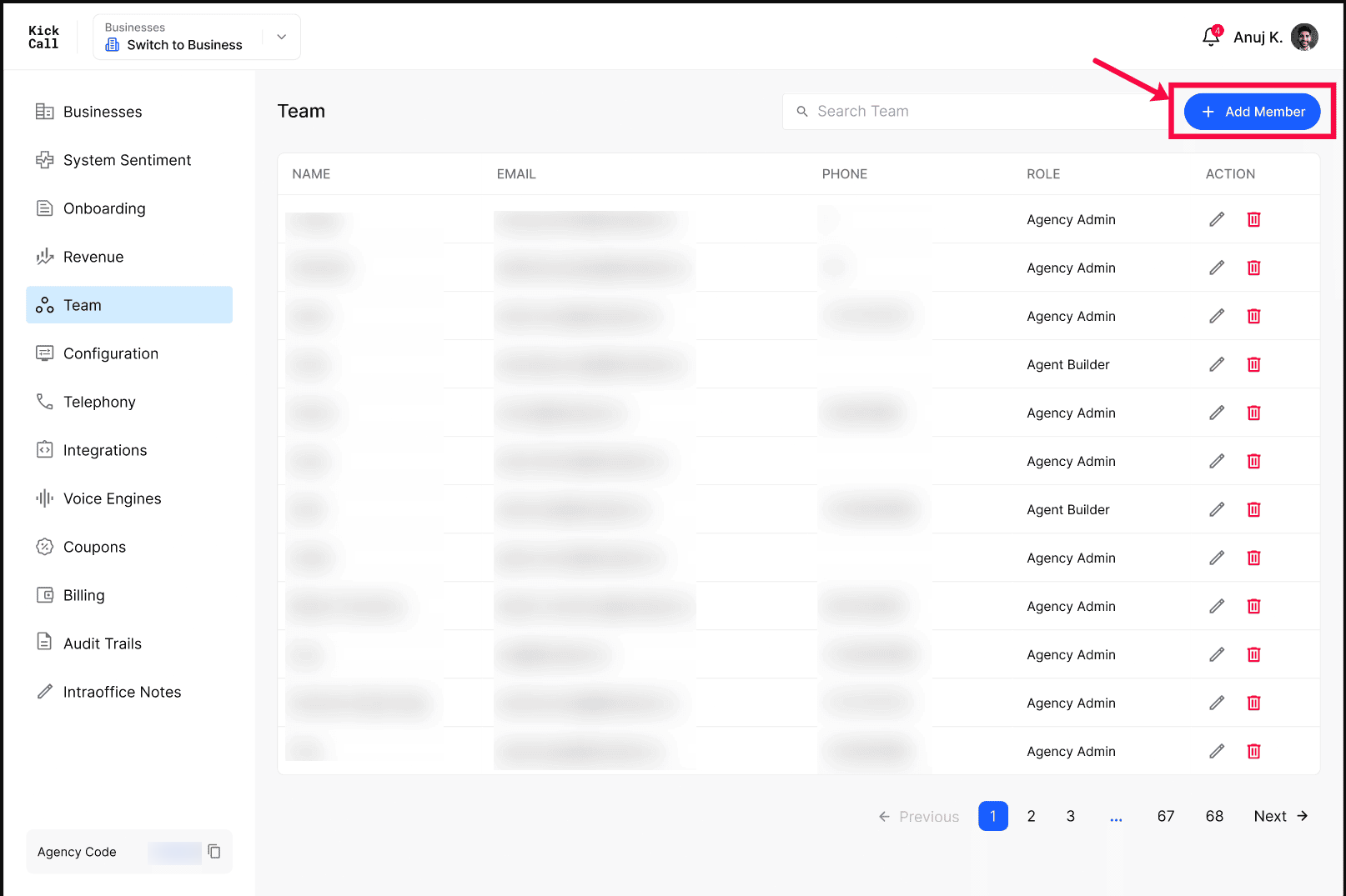Delete the last team member row
The image size is (1346, 896).
(1253, 751)
